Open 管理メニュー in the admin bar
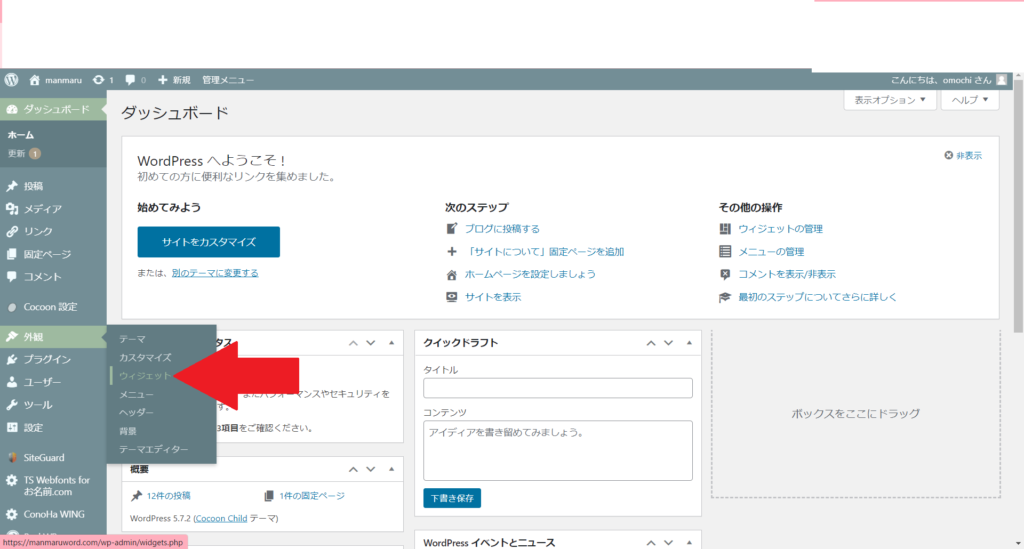Screen dimensions: 1024x549 click(228, 80)
